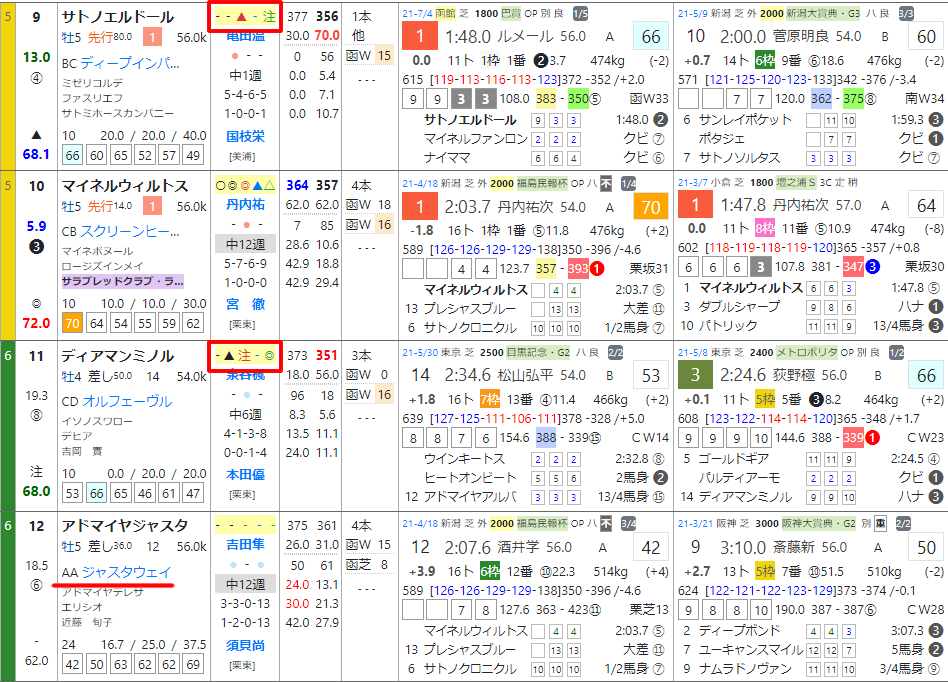Click rival horse サンレイポケット
The height and width of the screenshot is (682, 948).
pos(745,120)
